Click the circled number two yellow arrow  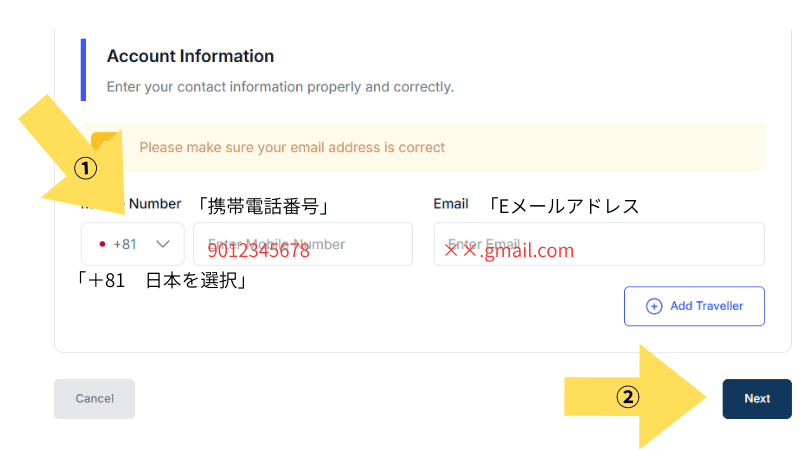(x=635, y=396)
